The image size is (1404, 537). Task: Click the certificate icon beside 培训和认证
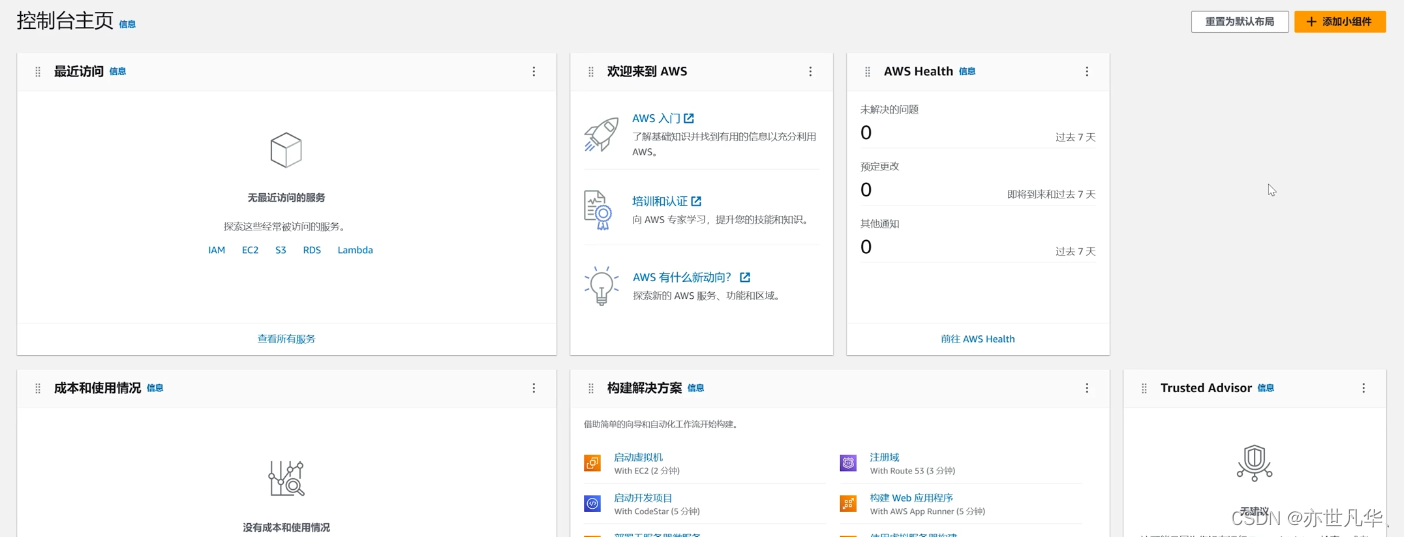point(597,210)
